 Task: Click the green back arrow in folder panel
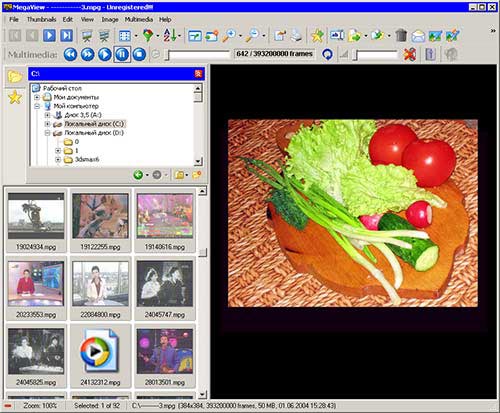[138, 175]
